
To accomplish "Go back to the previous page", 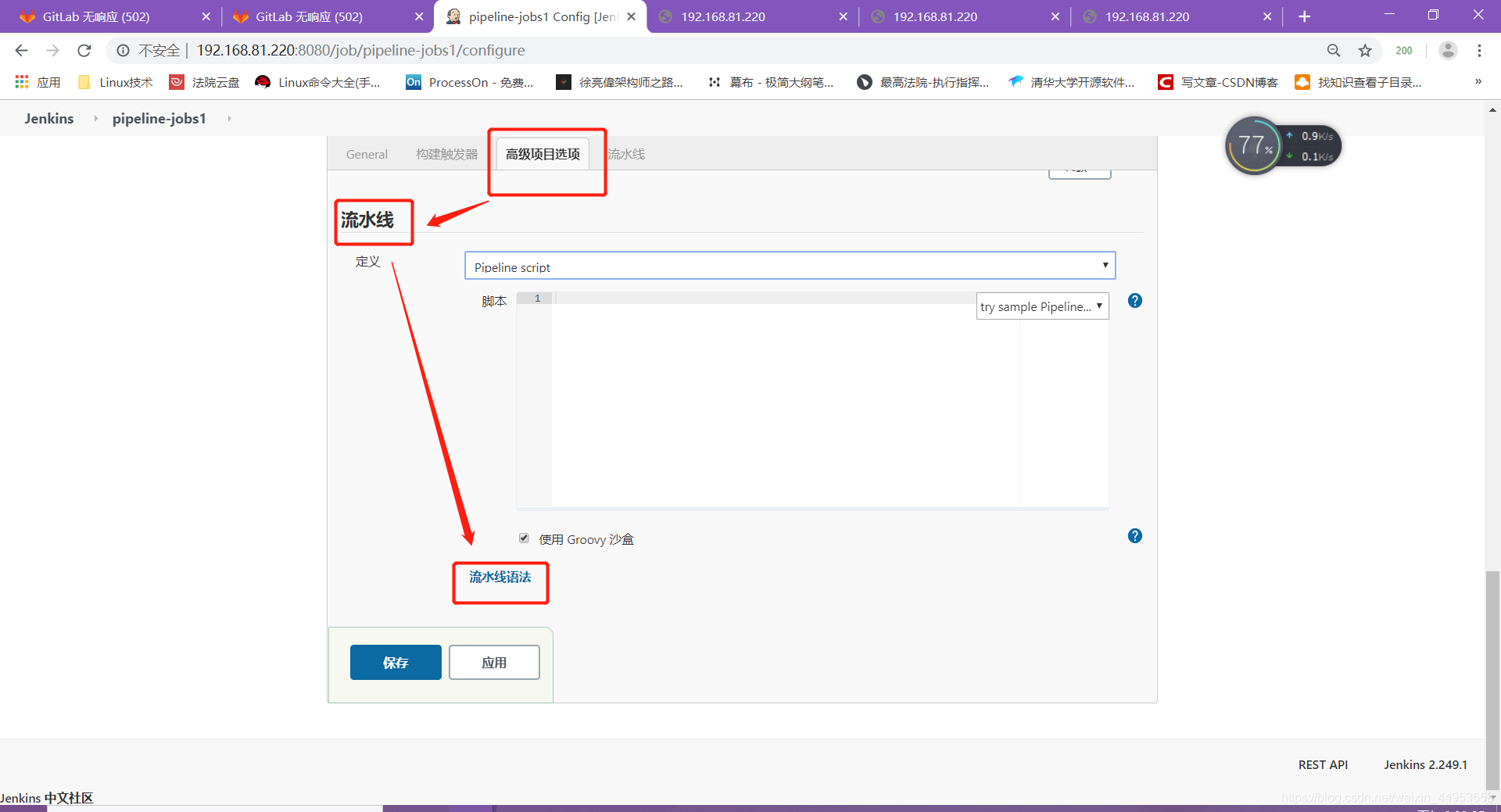I will tap(21, 51).
